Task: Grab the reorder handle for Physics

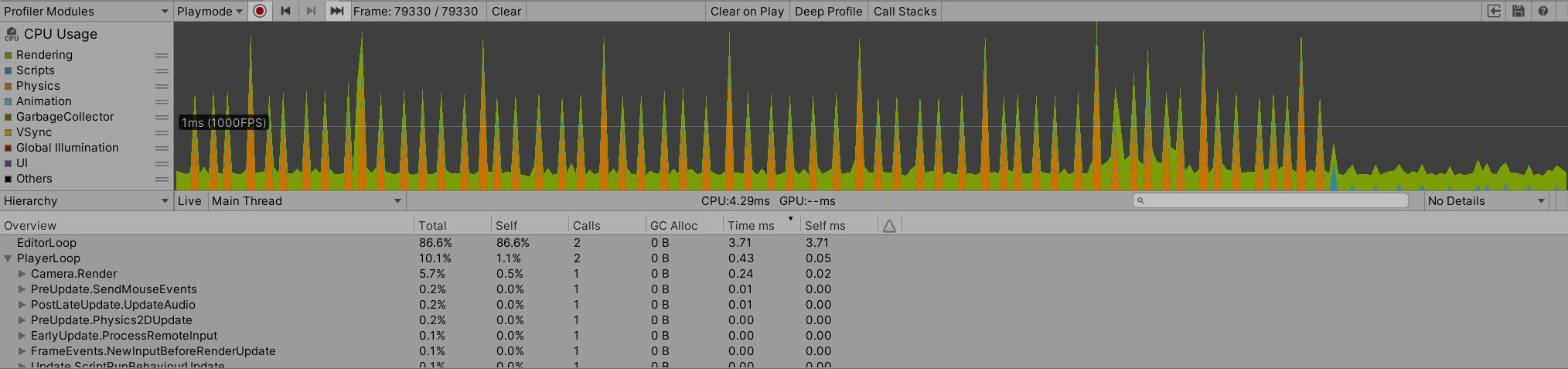Action: pos(162,86)
